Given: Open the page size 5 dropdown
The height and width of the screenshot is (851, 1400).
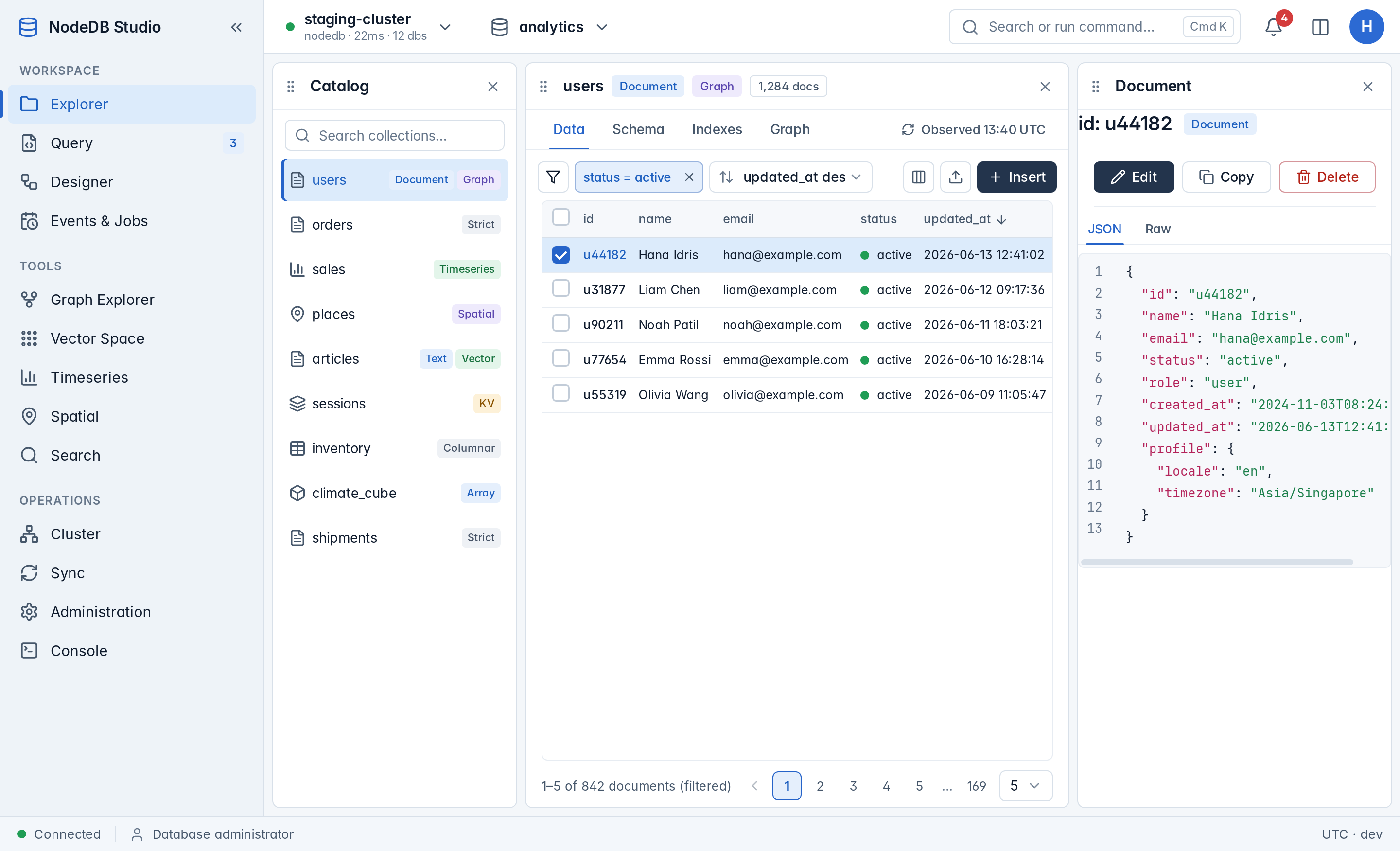Looking at the screenshot, I should [1025, 786].
